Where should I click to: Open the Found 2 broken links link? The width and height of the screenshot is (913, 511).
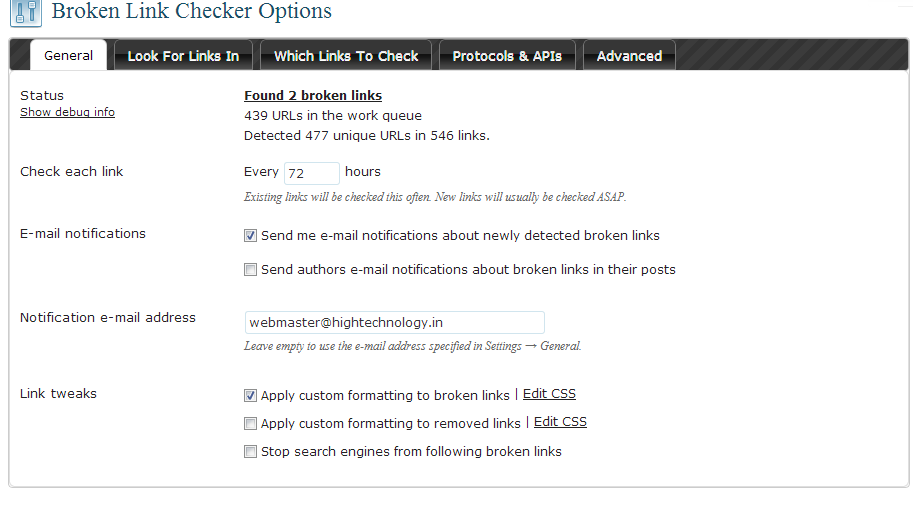click(313, 95)
